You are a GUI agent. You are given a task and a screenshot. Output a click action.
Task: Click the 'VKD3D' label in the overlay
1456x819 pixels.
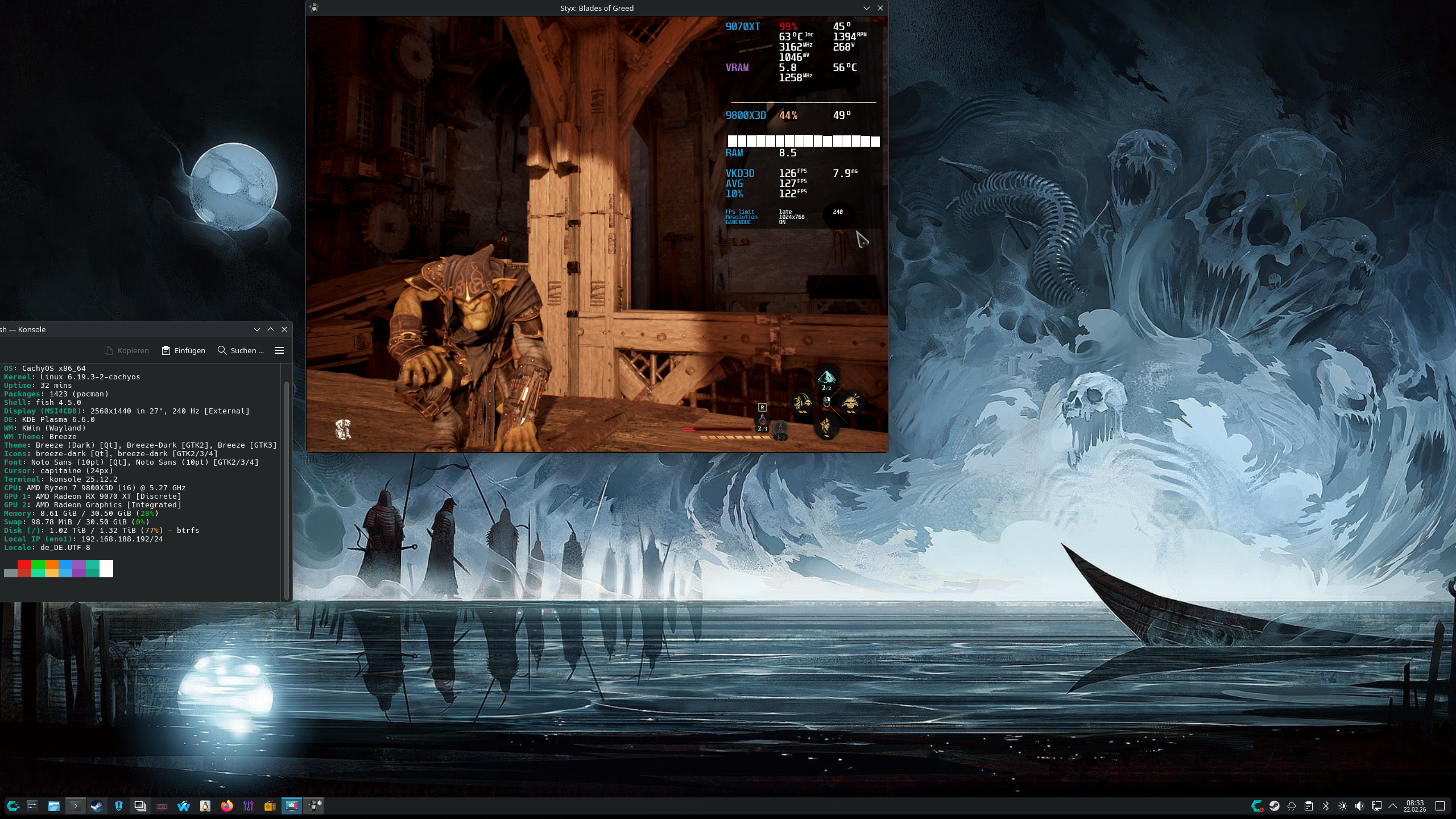click(740, 173)
